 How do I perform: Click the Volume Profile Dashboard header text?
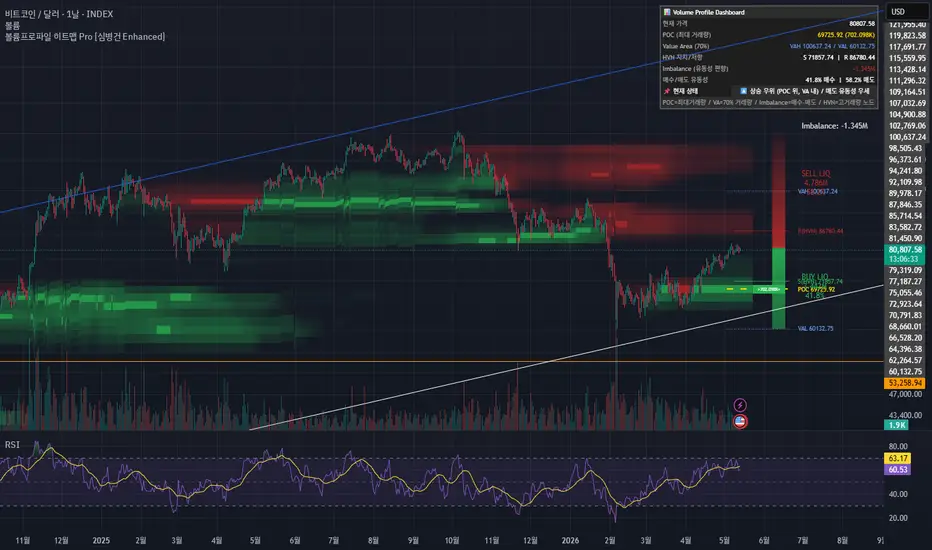709,12
